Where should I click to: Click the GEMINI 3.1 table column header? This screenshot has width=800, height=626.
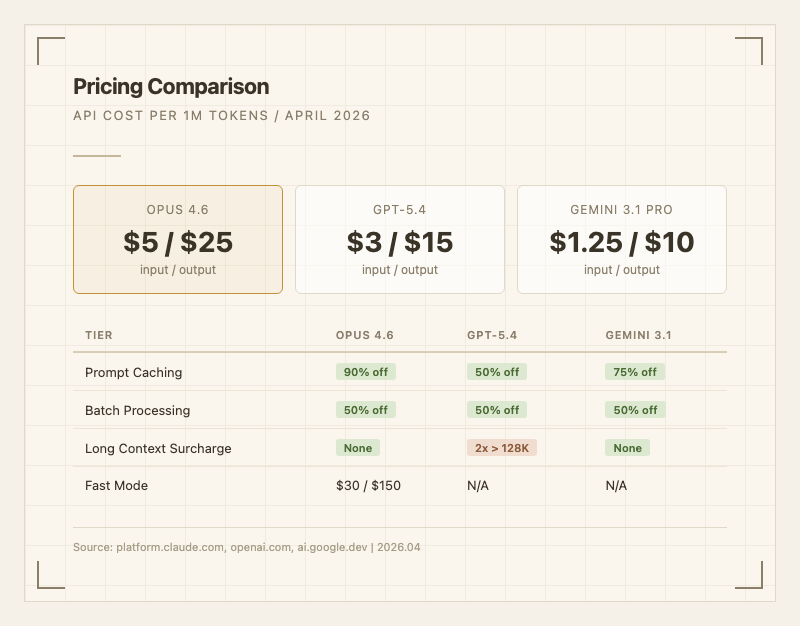click(638, 335)
